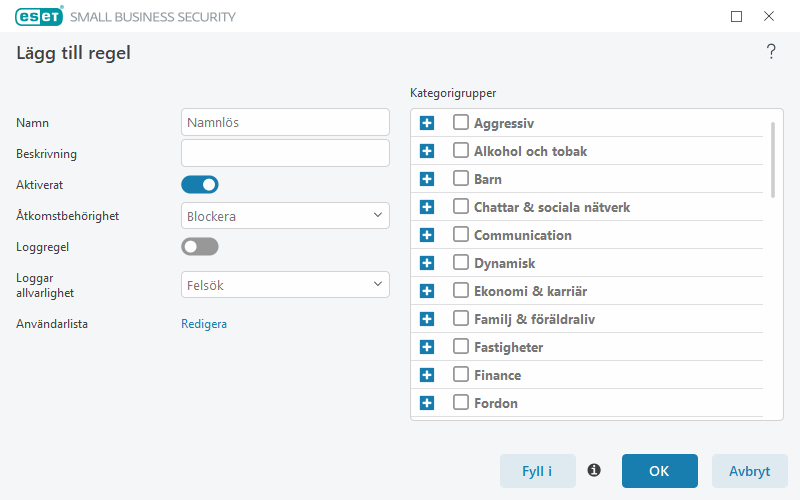
Task: Tick the Finance category checkbox
Action: point(461,374)
